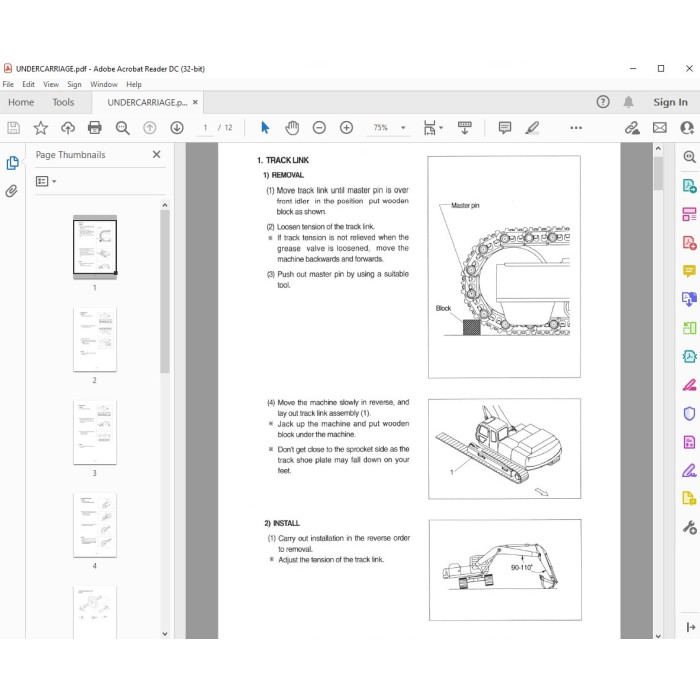
Task: Activate the Hand pan tool
Action: (x=292, y=128)
